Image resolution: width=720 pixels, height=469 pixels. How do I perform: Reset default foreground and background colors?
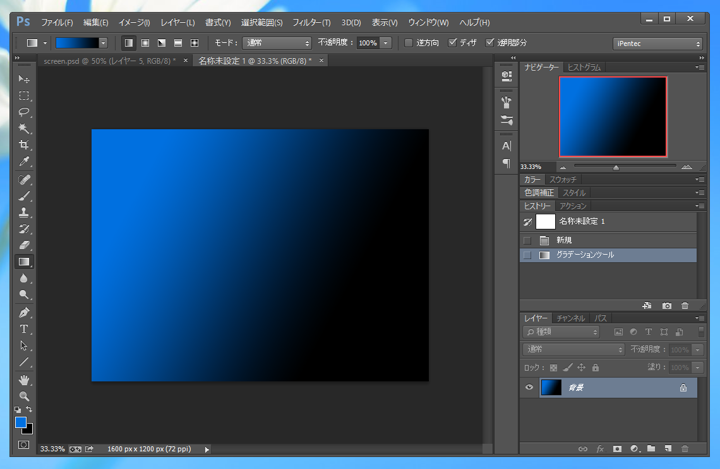pos(18,409)
